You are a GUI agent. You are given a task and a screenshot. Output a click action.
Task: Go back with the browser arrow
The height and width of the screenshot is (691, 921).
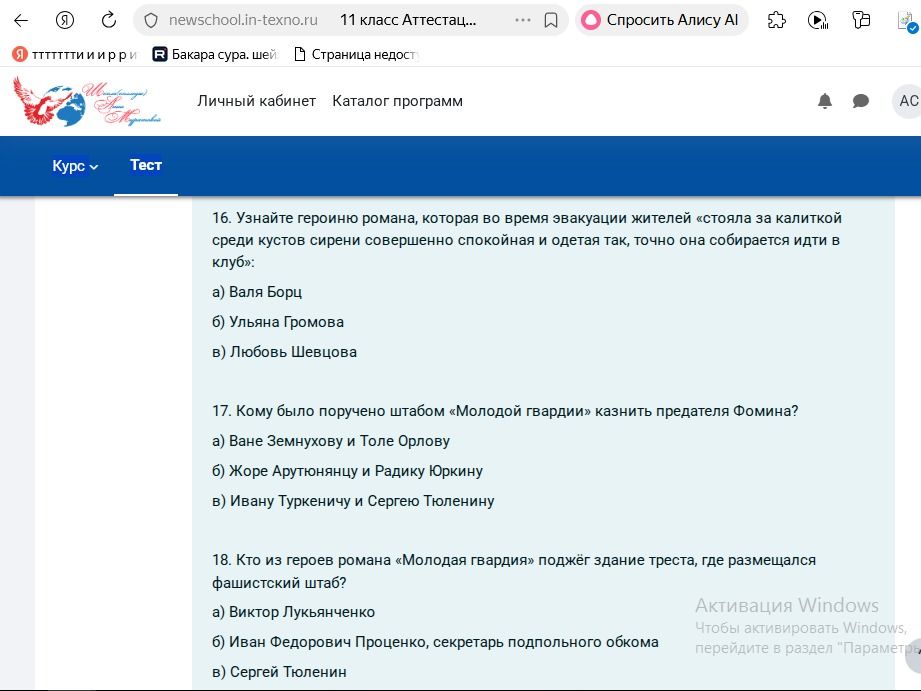(21, 21)
